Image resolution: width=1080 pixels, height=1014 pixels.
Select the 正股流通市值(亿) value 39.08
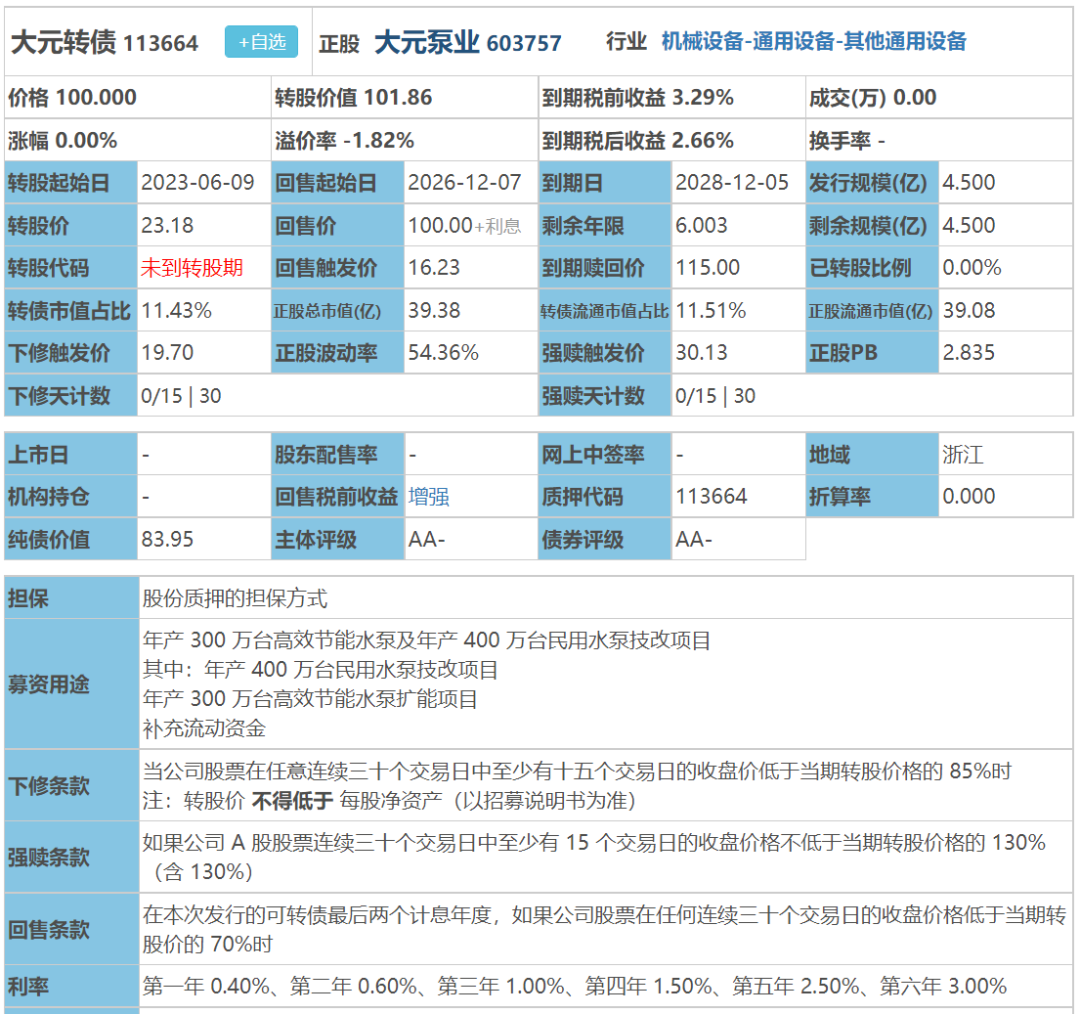tap(969, 311)
